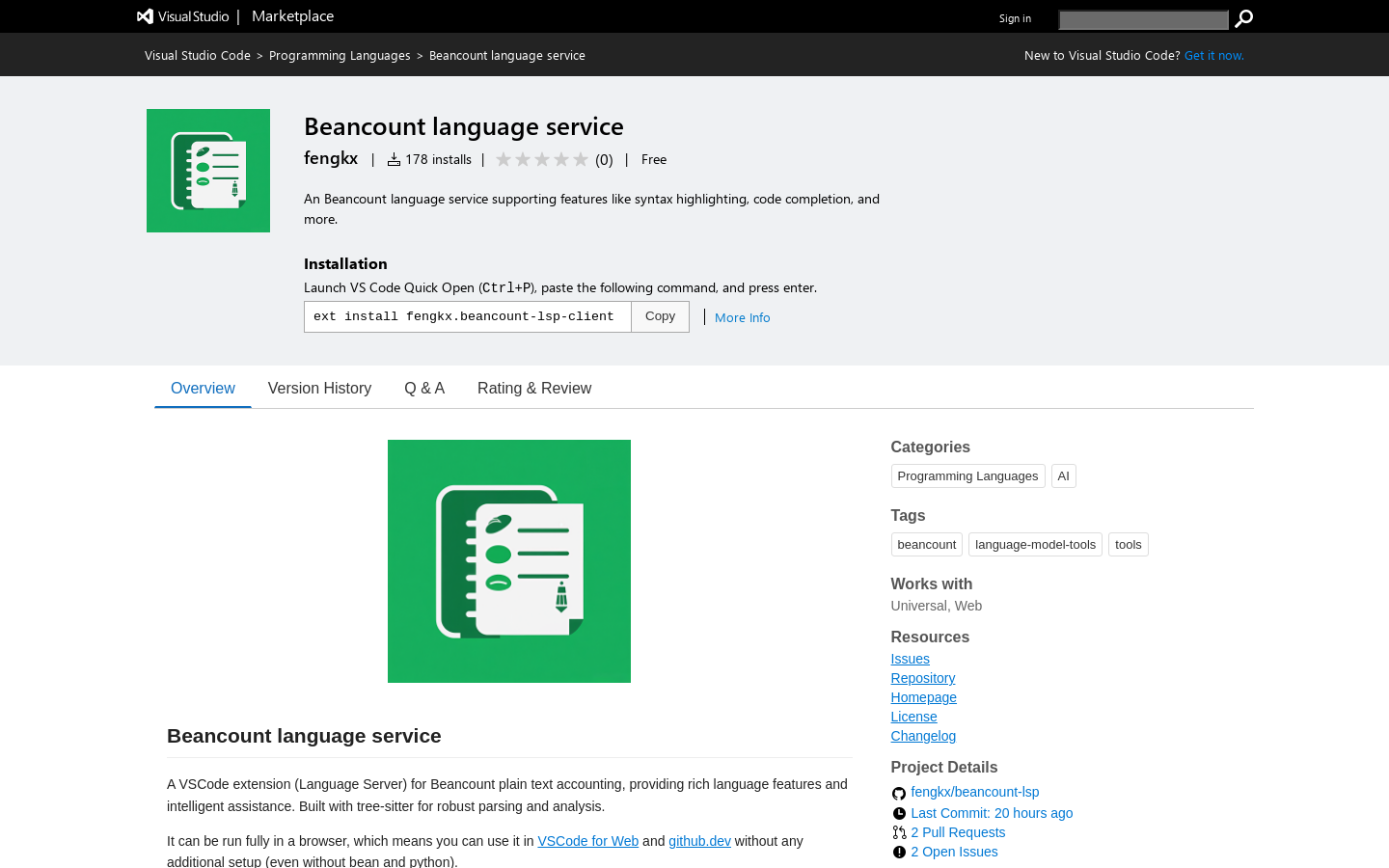The width and height of the screenshot is (1389, 868).
Task: Open the github.dev link
Action: (x=699, y=841)
